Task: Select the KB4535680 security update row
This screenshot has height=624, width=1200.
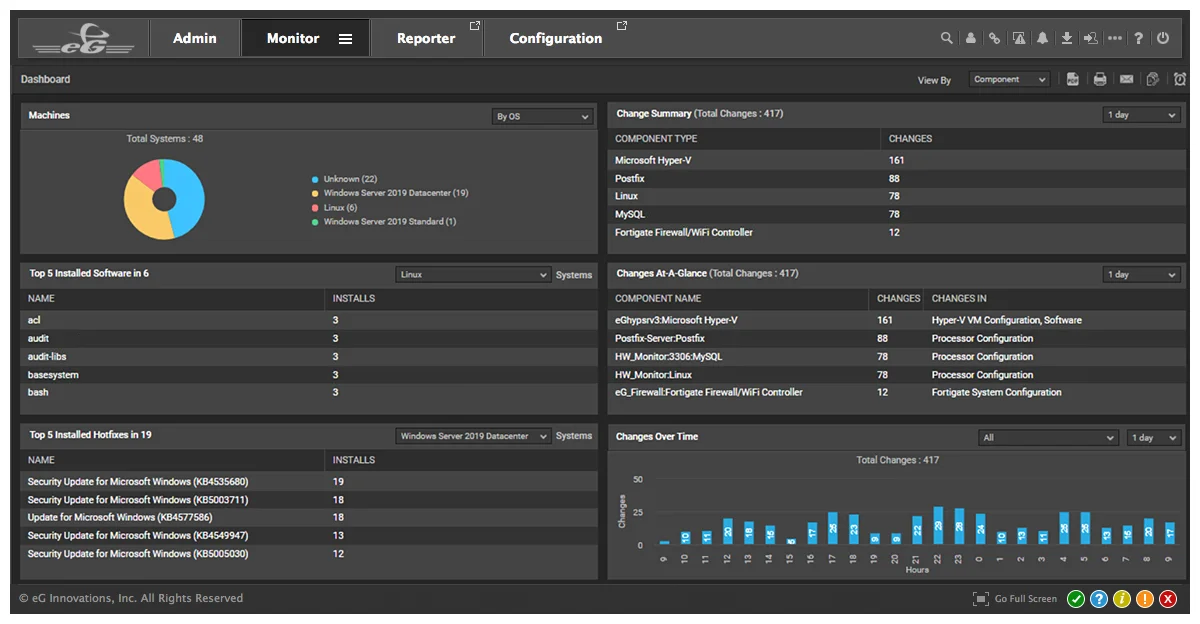Action: pyautogui.click(x=309, y=481)
